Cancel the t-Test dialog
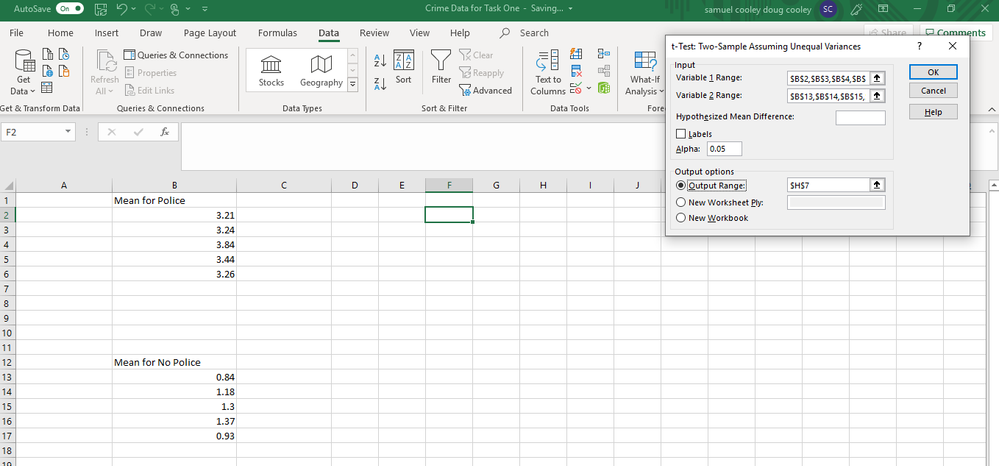999x466 pixels. tap(933, 91)
